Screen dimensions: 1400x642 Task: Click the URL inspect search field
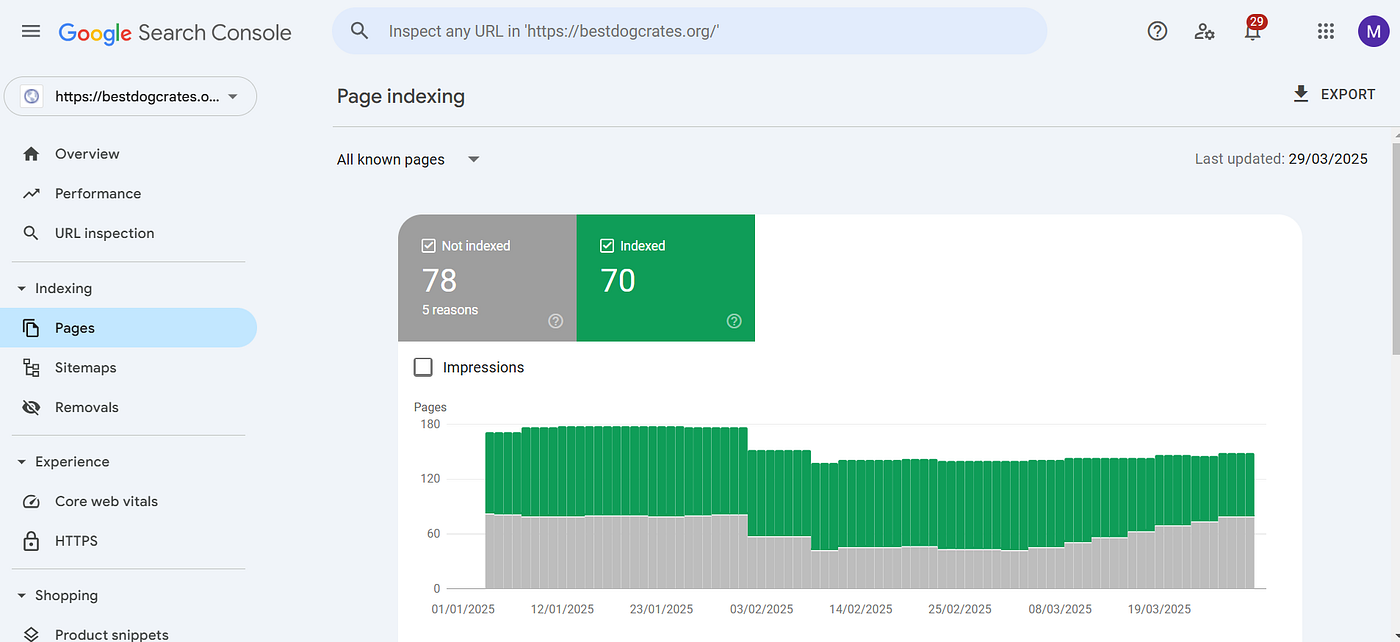tap(689, 31)
